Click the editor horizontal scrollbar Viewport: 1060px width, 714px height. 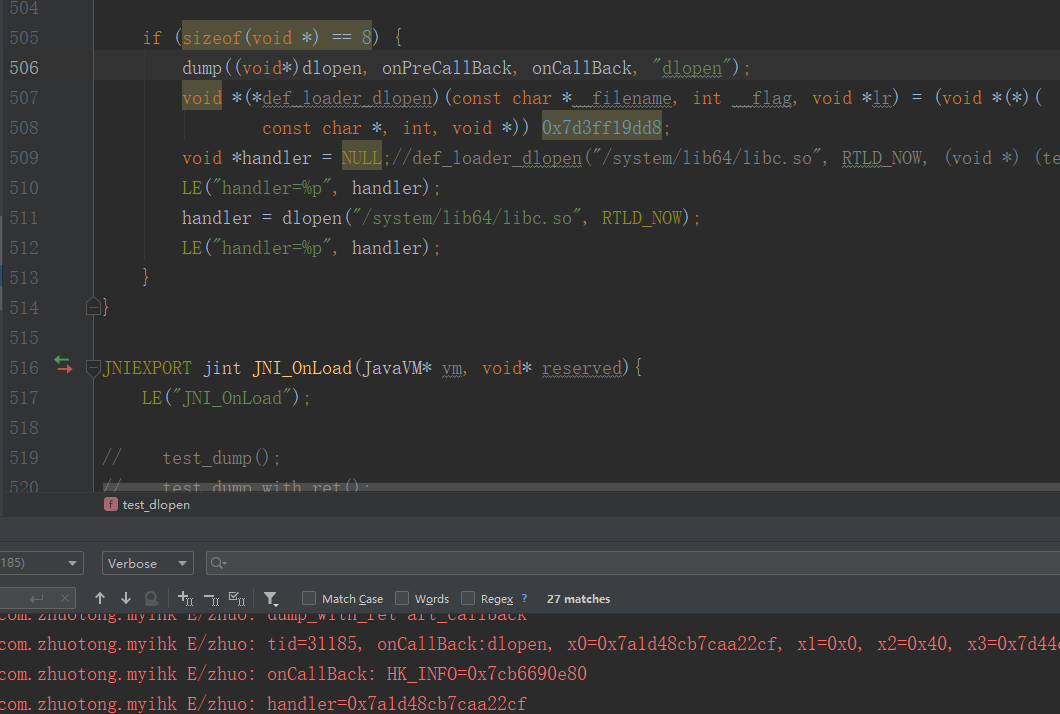click(581, 487)
